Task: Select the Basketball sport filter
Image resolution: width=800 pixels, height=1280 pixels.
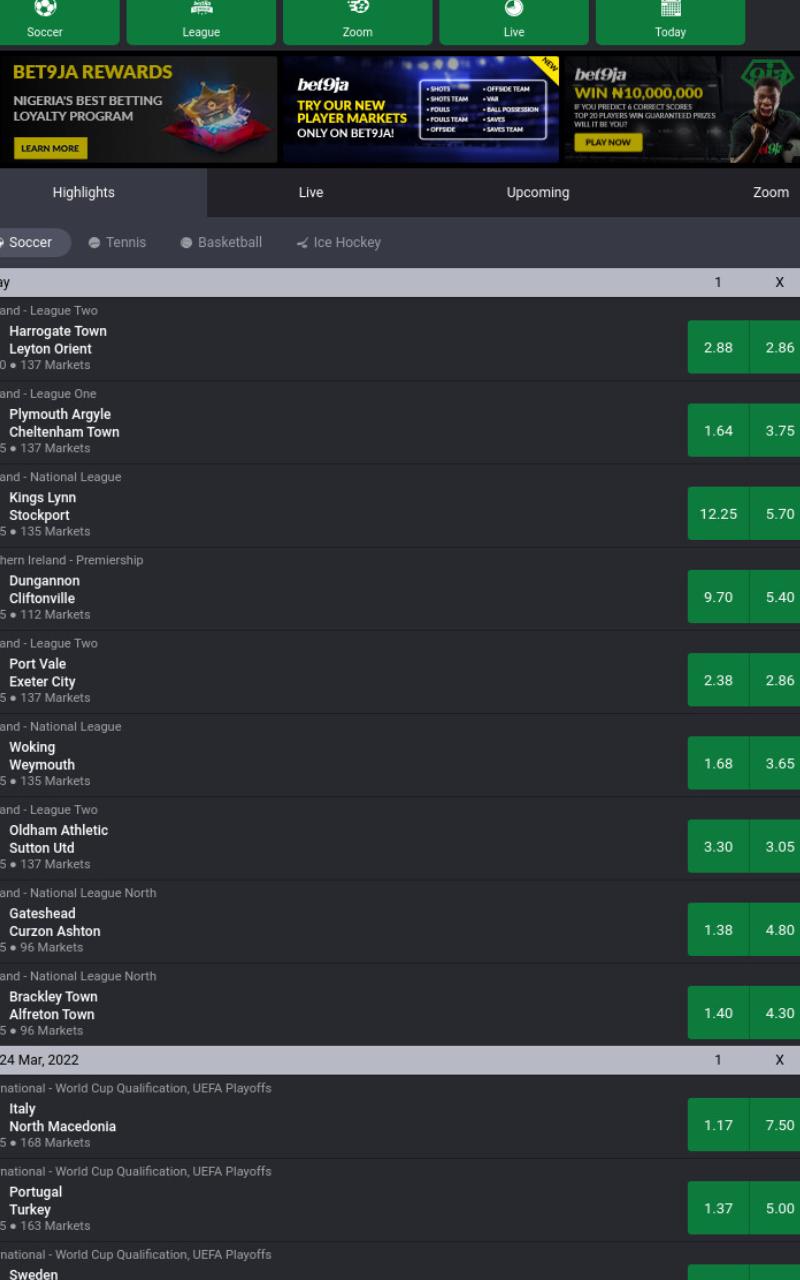Action: pos(221,242)
